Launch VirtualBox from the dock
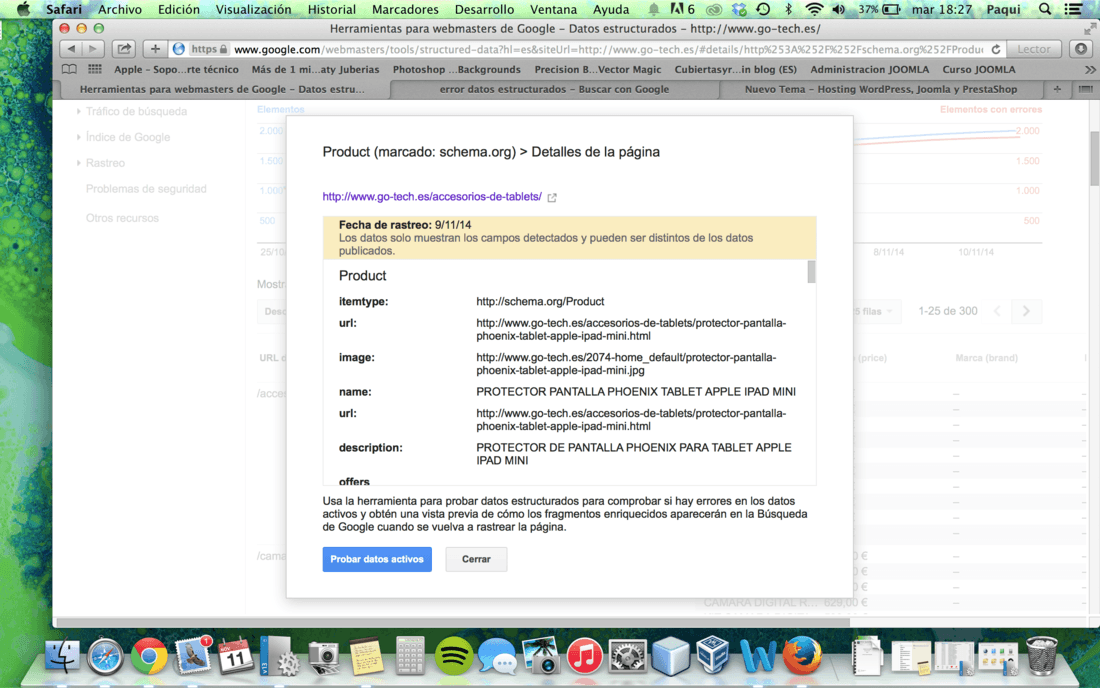The image size is (1100, 688). point(713,655)
